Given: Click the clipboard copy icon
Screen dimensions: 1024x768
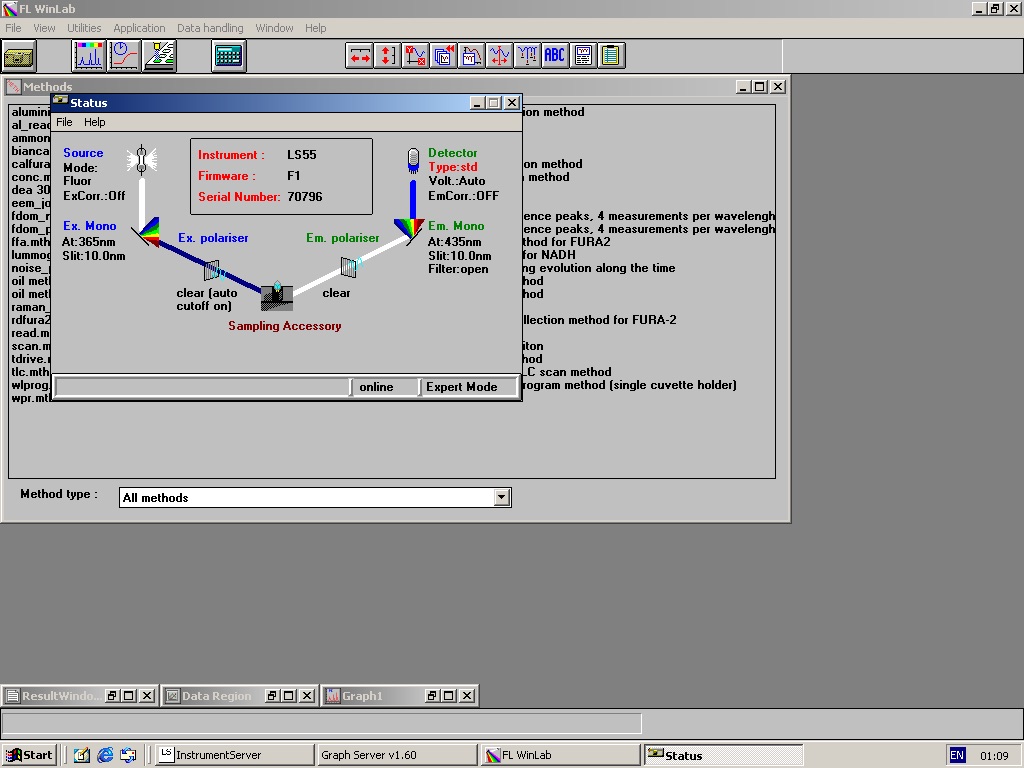Looking at the screenshot, I should coord(611,56).
